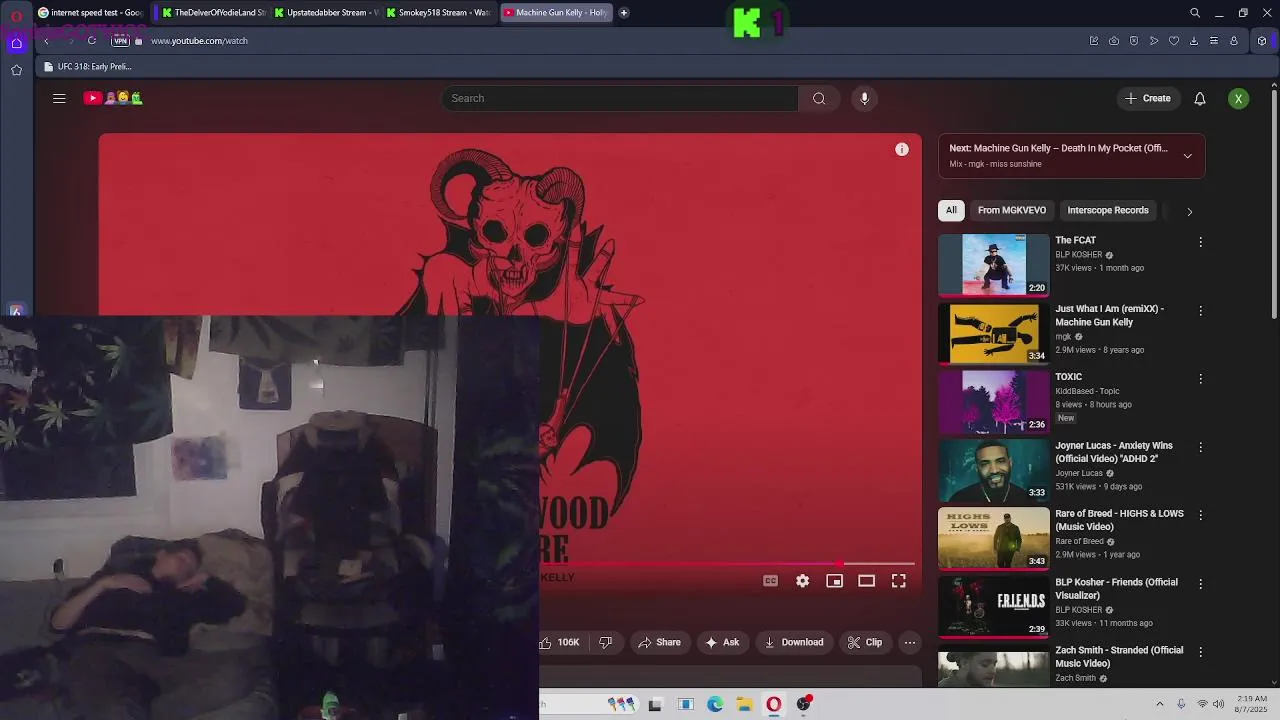Open OBS Studio from taskbar
Viewport: 1280px width, 720px height.
[x=803, y=704]
